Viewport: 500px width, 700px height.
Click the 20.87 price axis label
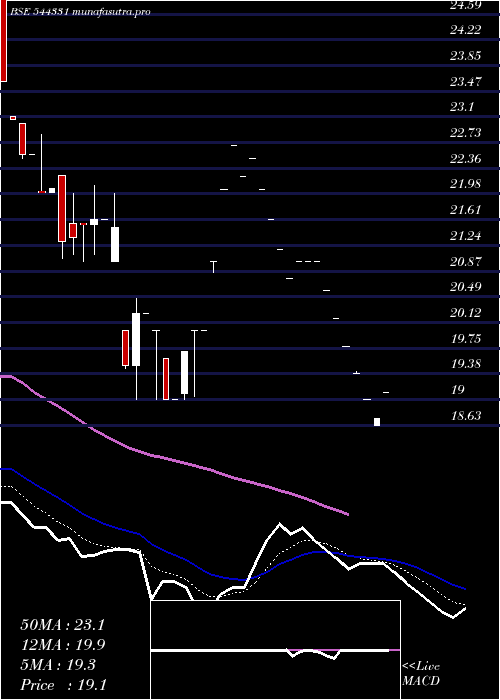(466, 262)
